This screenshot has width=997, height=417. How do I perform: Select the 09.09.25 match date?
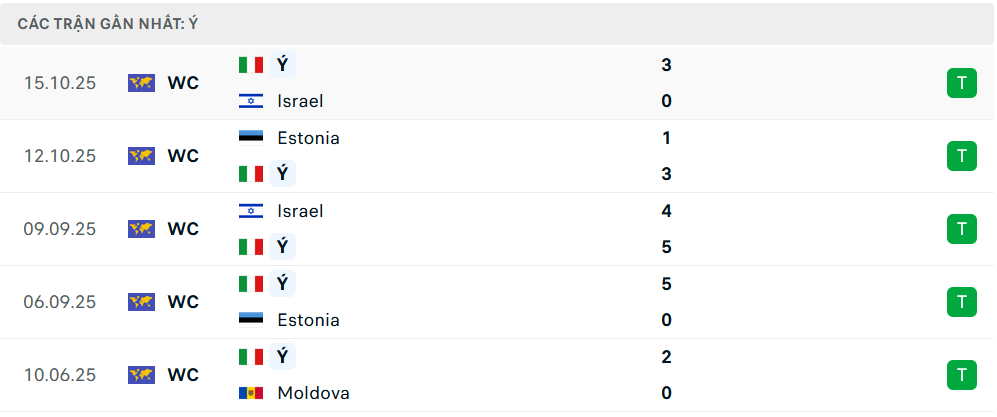click(x=60, y=229)
